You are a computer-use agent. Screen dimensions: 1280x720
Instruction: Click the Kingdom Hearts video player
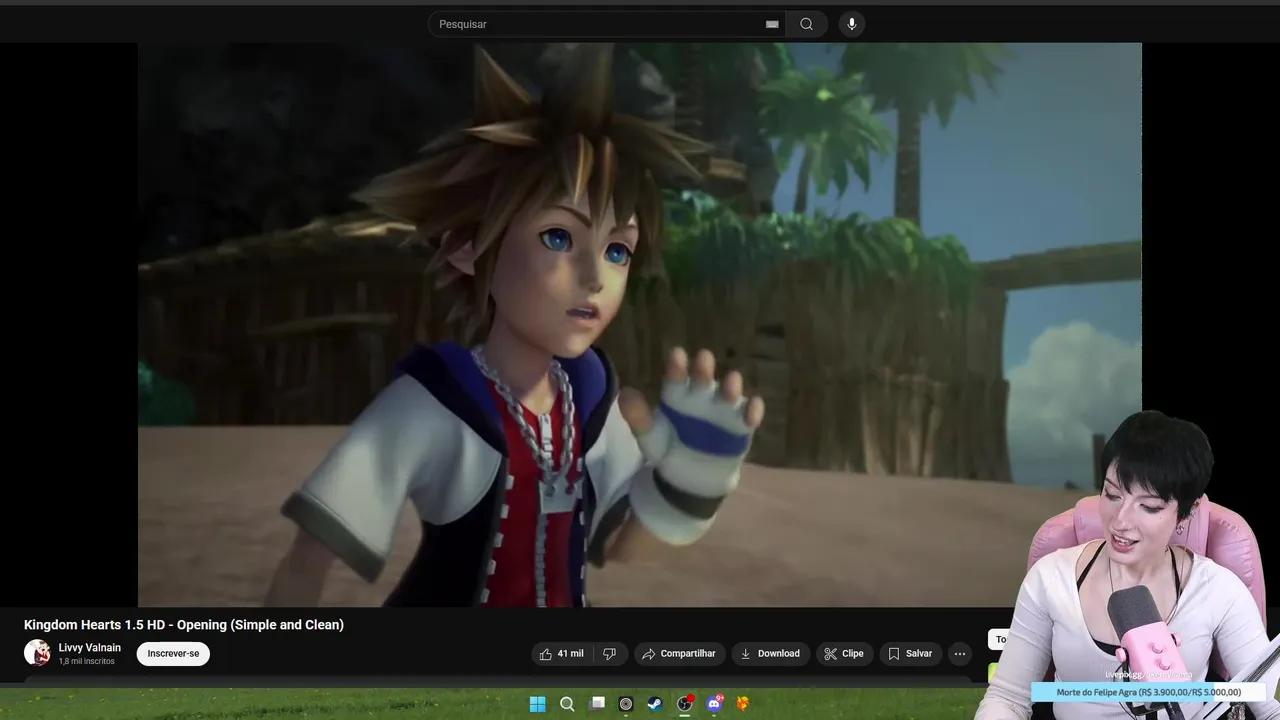(639, 324)
